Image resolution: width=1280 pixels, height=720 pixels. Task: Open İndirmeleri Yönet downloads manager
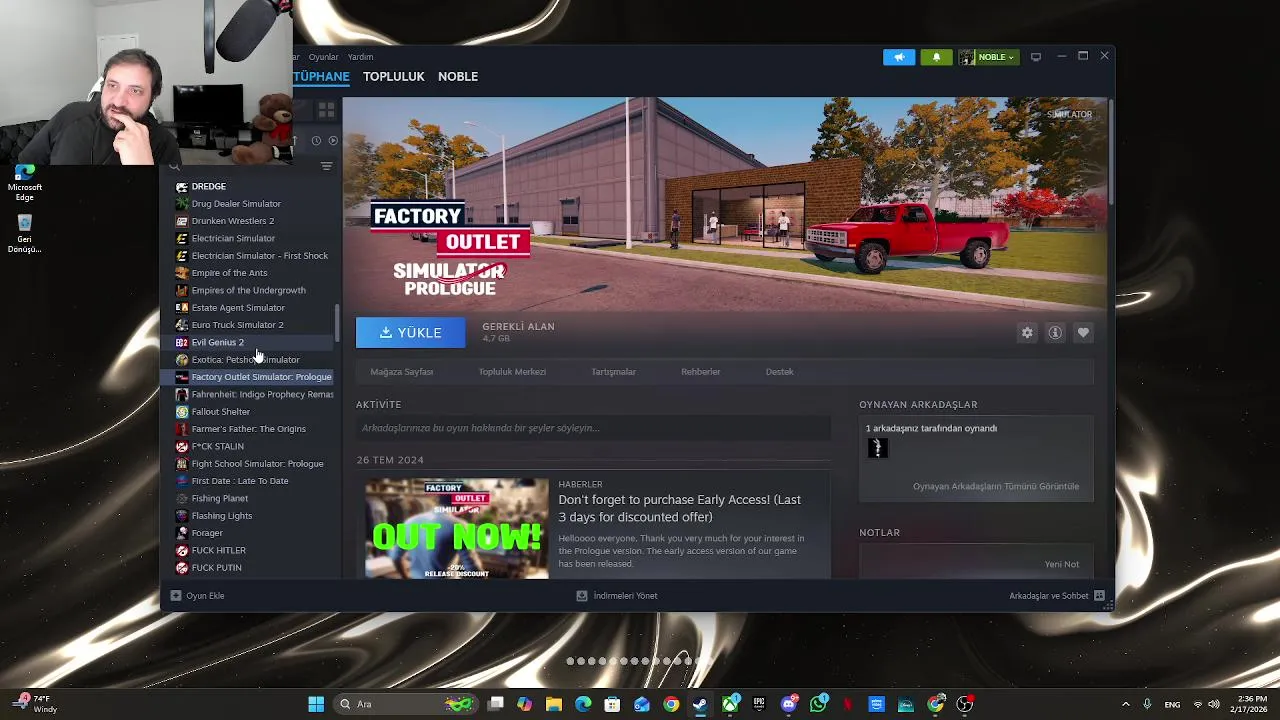coord(617,596)
